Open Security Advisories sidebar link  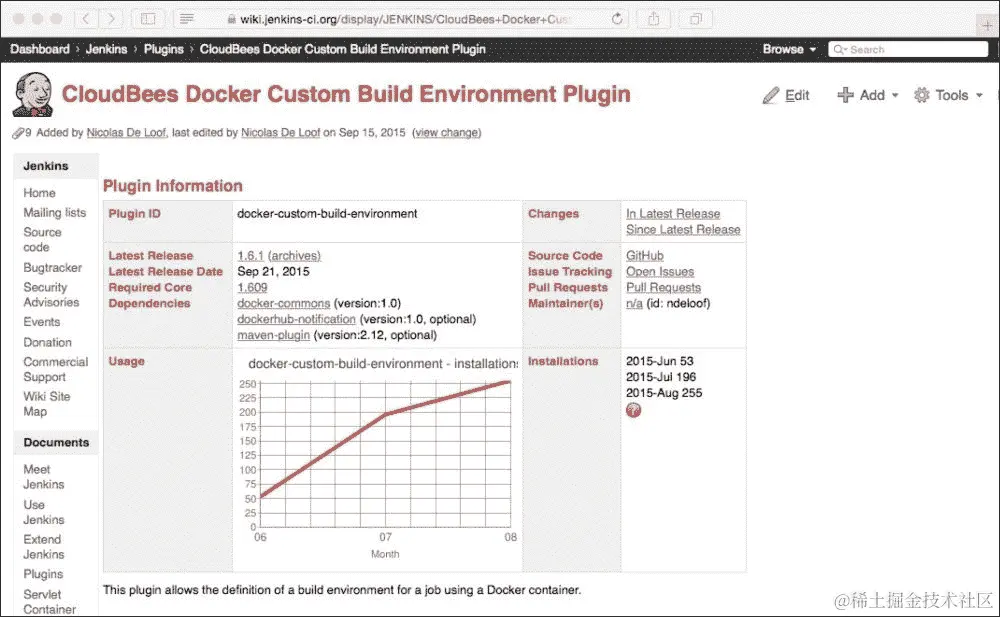[51, 295]
